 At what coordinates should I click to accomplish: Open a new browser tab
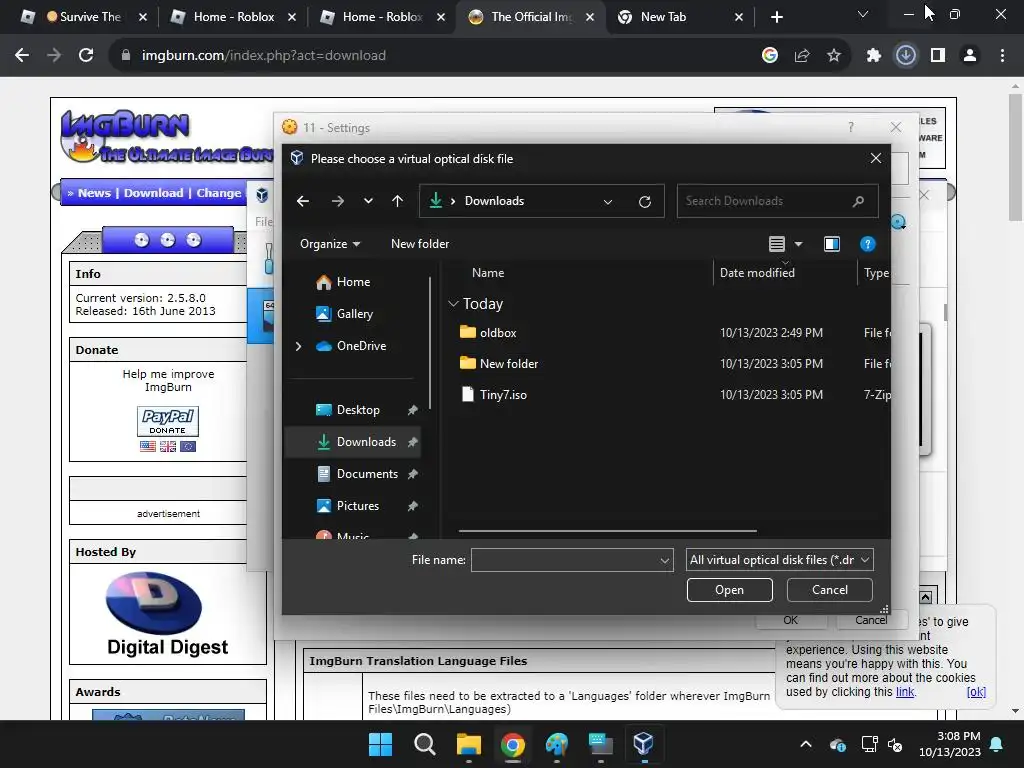776,17
